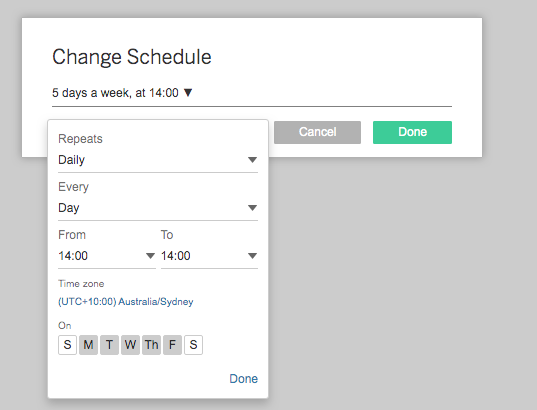Toggle Tuesday day button

(109, 345)
